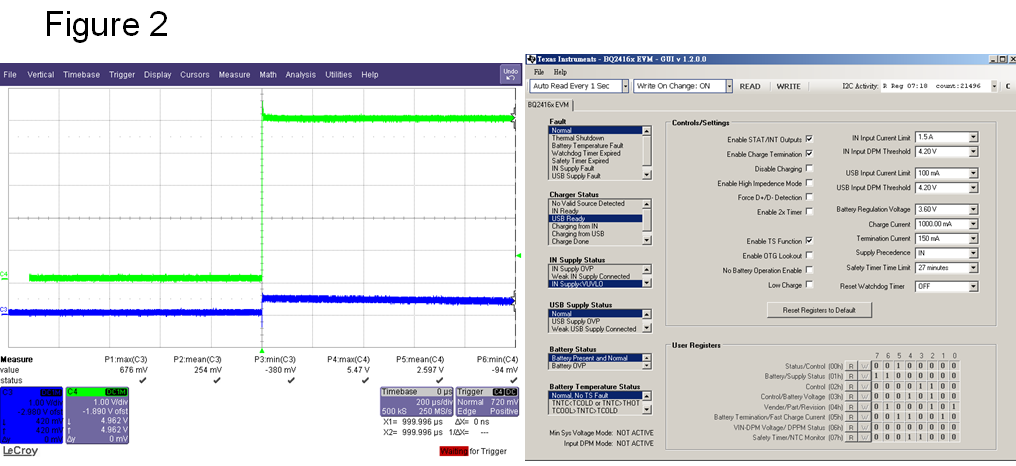1016x466 pixels.
Task: Click the W button for Vender/Part/Revision (04h)
Action: pos(862,406)
